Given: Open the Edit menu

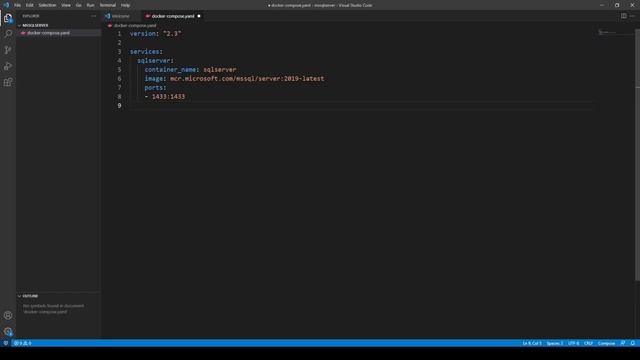Looking at the screenshot, I should pos(30,5).
